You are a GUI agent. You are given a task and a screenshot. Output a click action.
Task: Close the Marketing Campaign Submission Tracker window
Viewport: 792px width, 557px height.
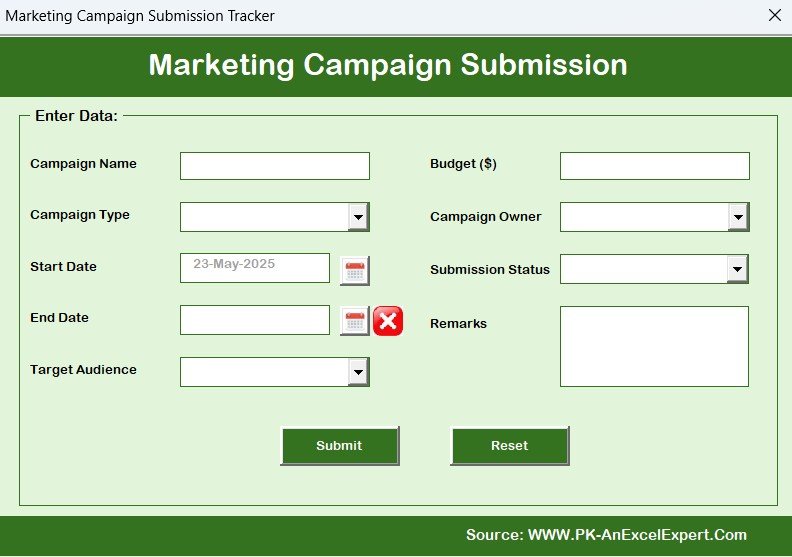coord(774,15)
